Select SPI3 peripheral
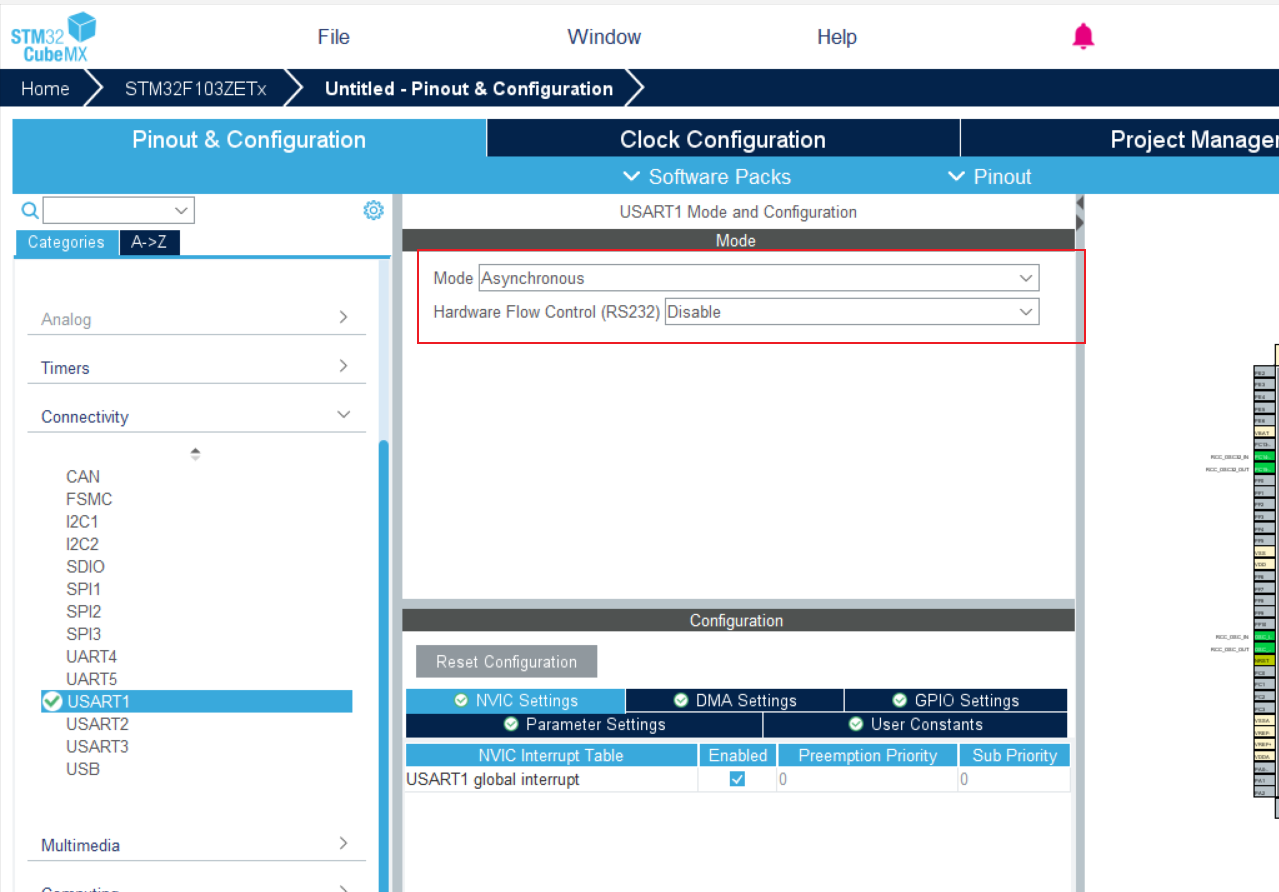Viewport: 1279px width, 892px height. click(83, 634)
